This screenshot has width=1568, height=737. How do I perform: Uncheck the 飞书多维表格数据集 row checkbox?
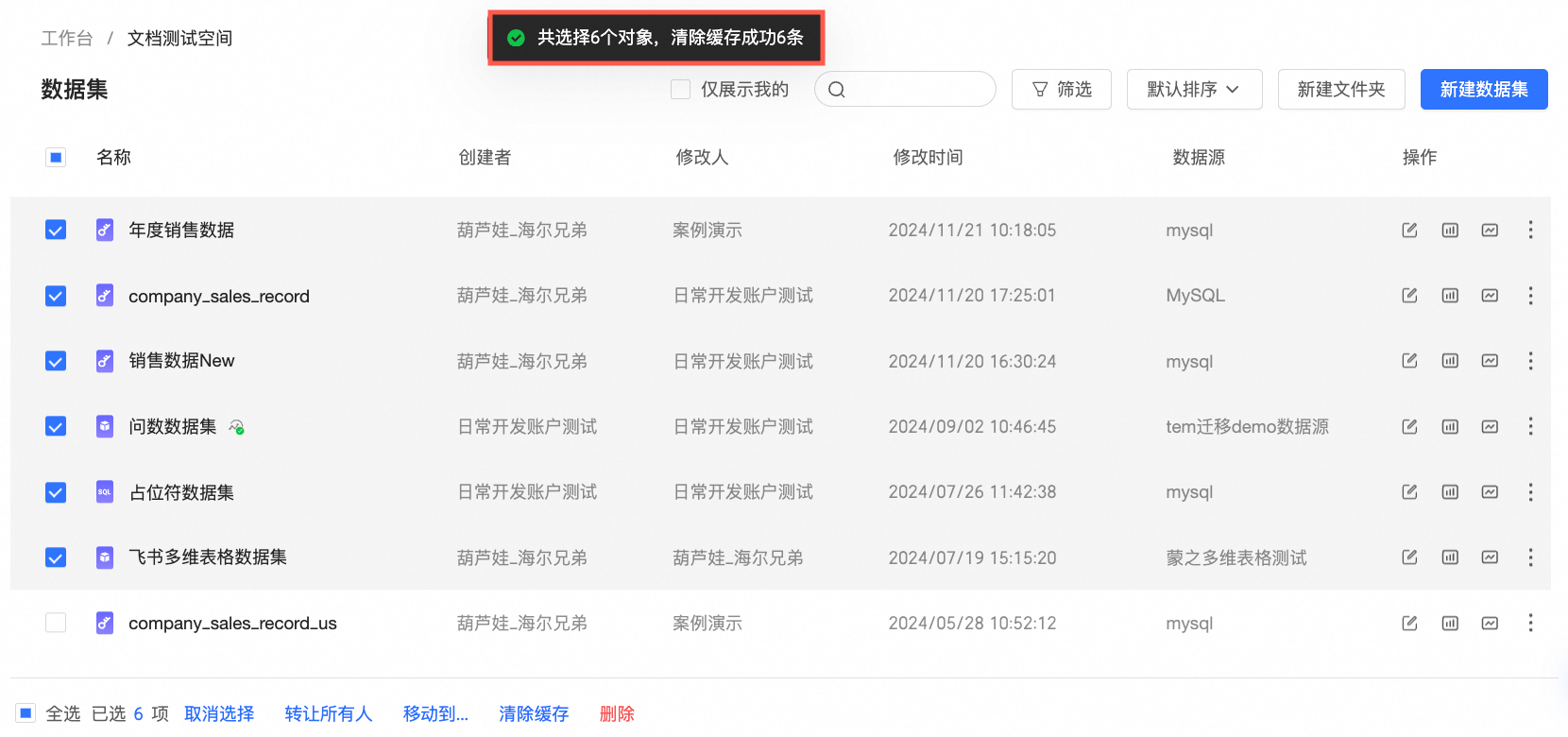click(x=56, y=557)
